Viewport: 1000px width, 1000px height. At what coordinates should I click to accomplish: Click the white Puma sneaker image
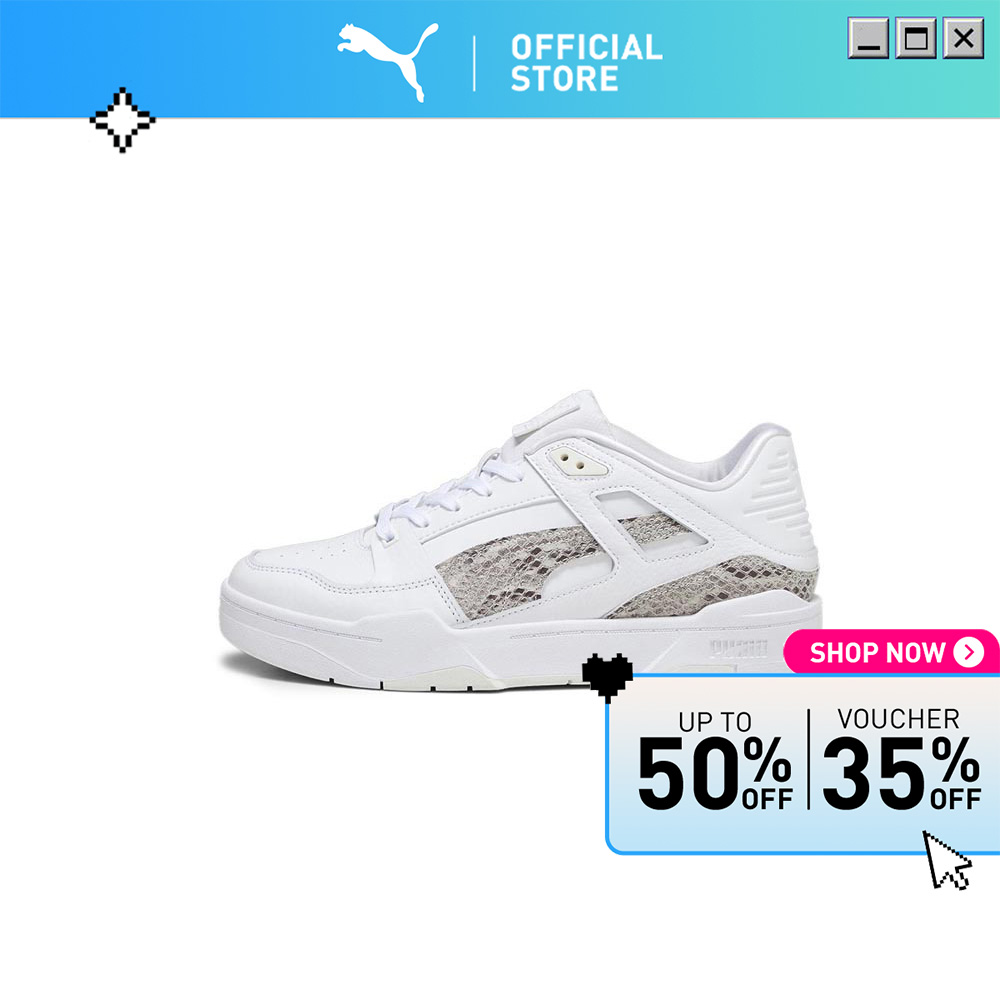point(521,541)
